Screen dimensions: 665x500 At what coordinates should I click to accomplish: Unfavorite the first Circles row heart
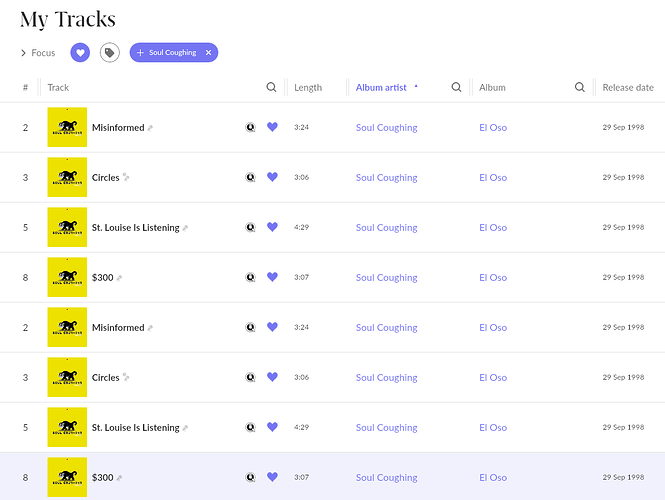pyautogui.click(x=272, y=177)
